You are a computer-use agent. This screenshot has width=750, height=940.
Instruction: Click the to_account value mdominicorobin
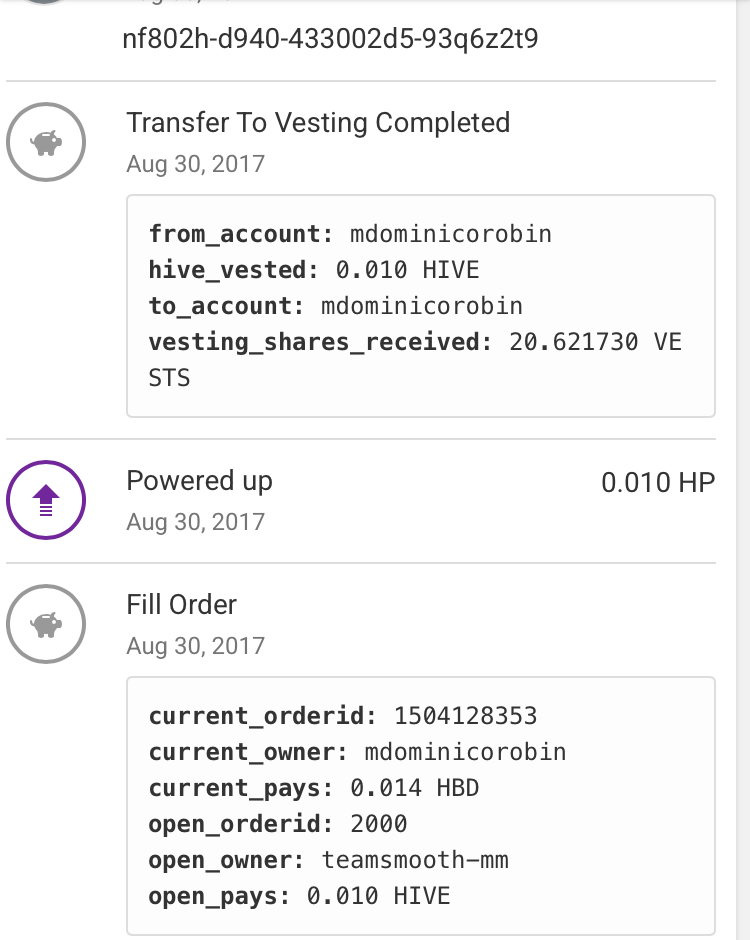[422, 306]
